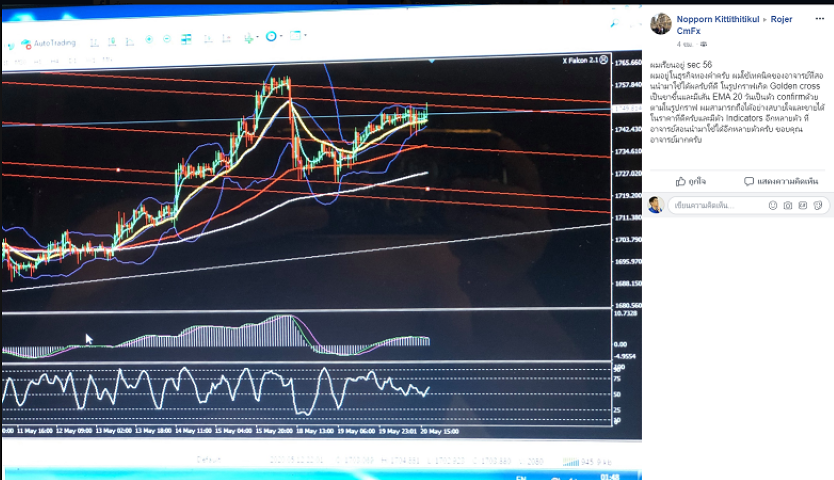This screenshot has width=834, height=480.
Task: Expand the indicators list dropdown arrow
Action: [257, 37]
